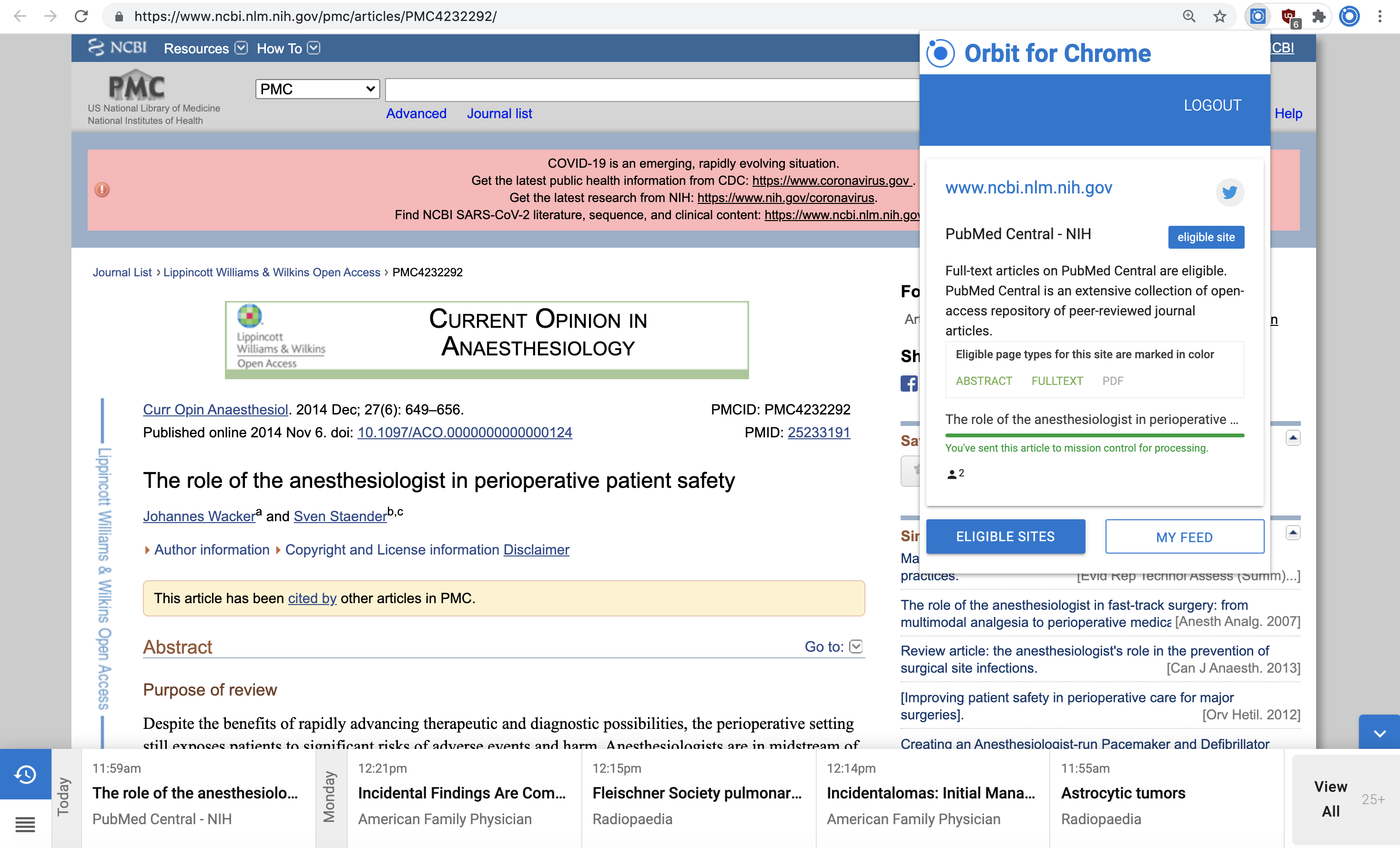Viewport: 1400px width, 848px height.
Task: Click the Disclaimer link
Action: pos(537,550)
